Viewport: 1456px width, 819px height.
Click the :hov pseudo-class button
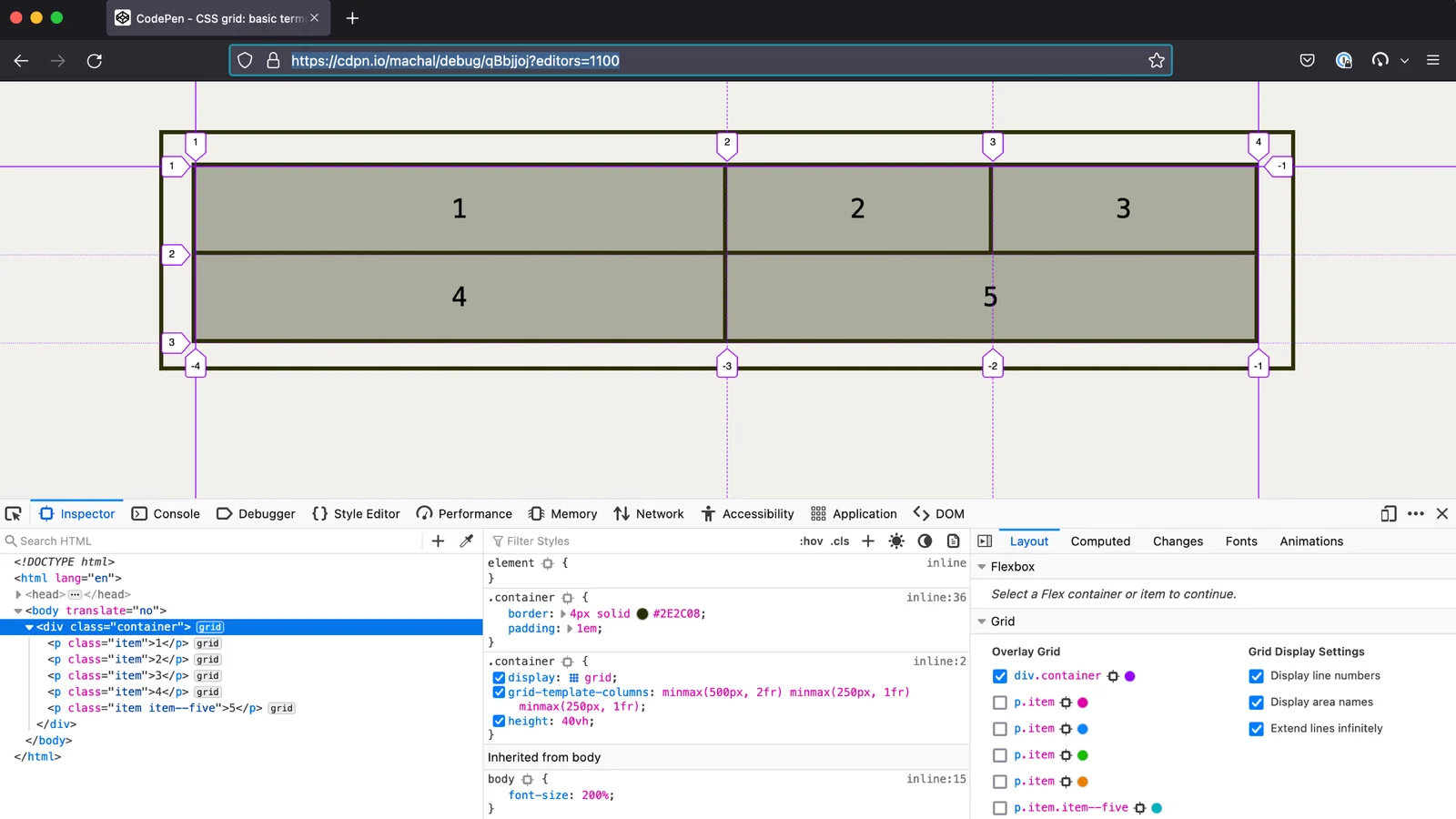810,541
